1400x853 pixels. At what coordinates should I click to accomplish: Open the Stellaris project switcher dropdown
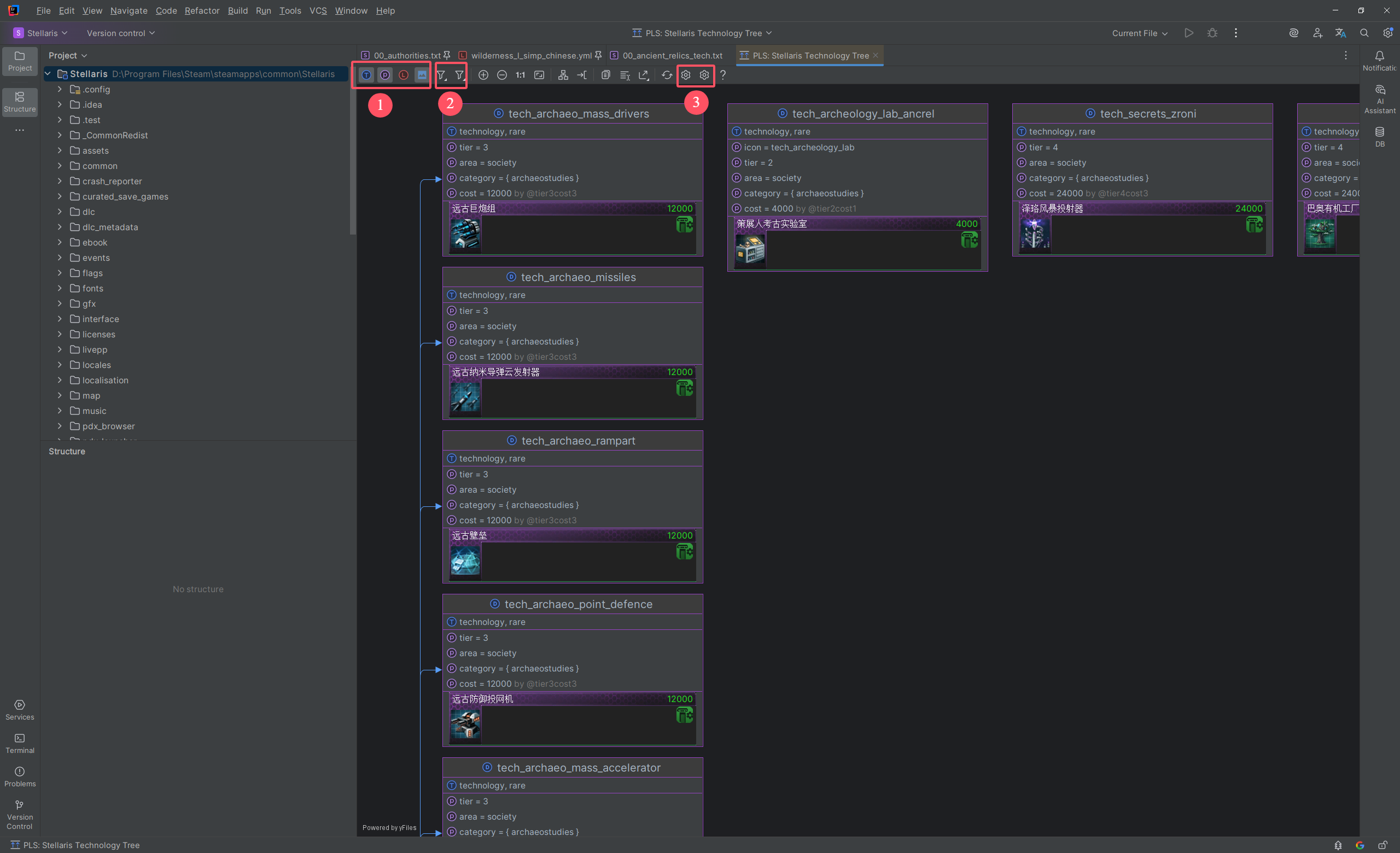(41, 33)
